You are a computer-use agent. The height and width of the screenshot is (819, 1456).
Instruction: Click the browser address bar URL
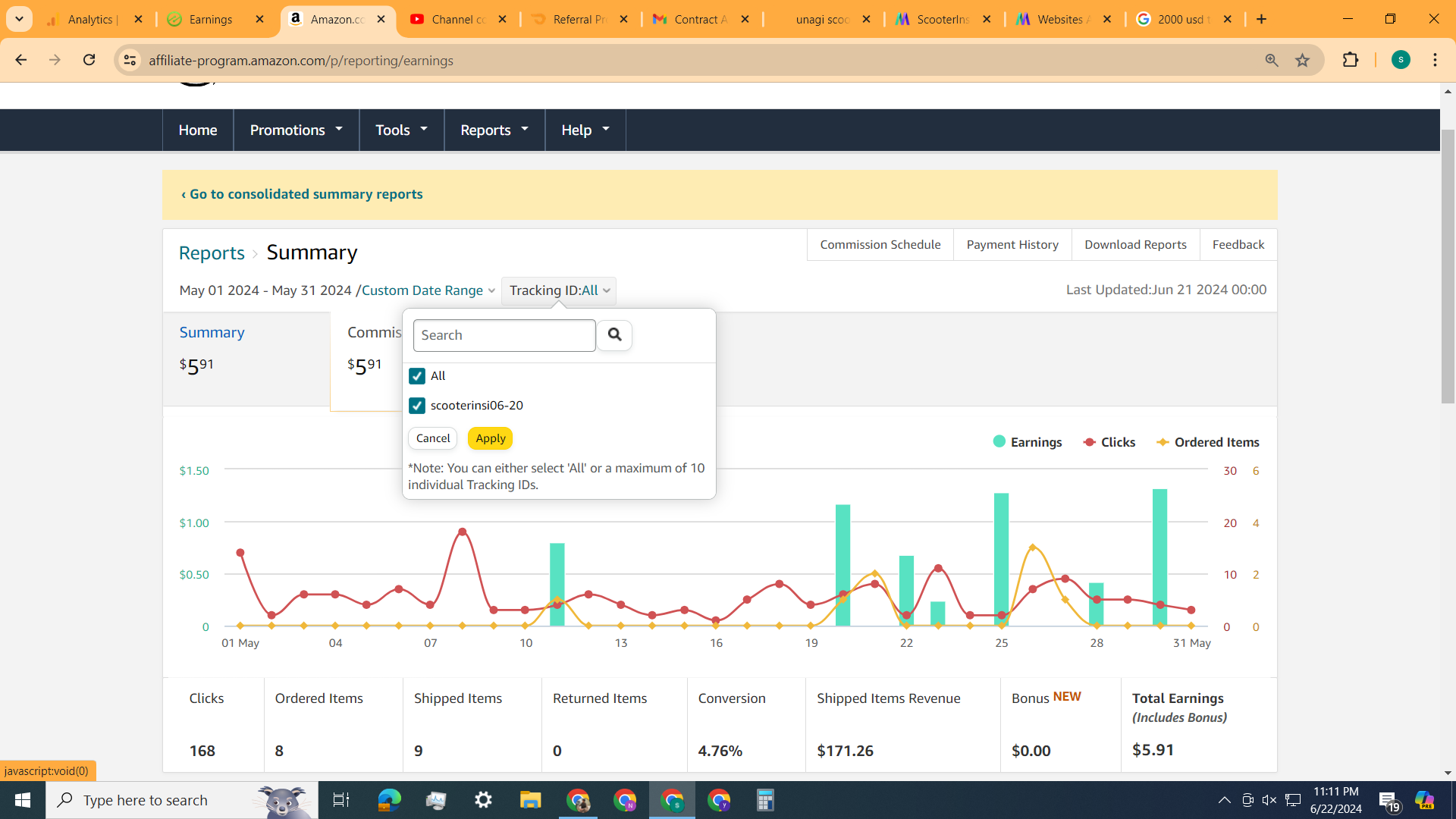pyautogui.click(x=301, y=60)
